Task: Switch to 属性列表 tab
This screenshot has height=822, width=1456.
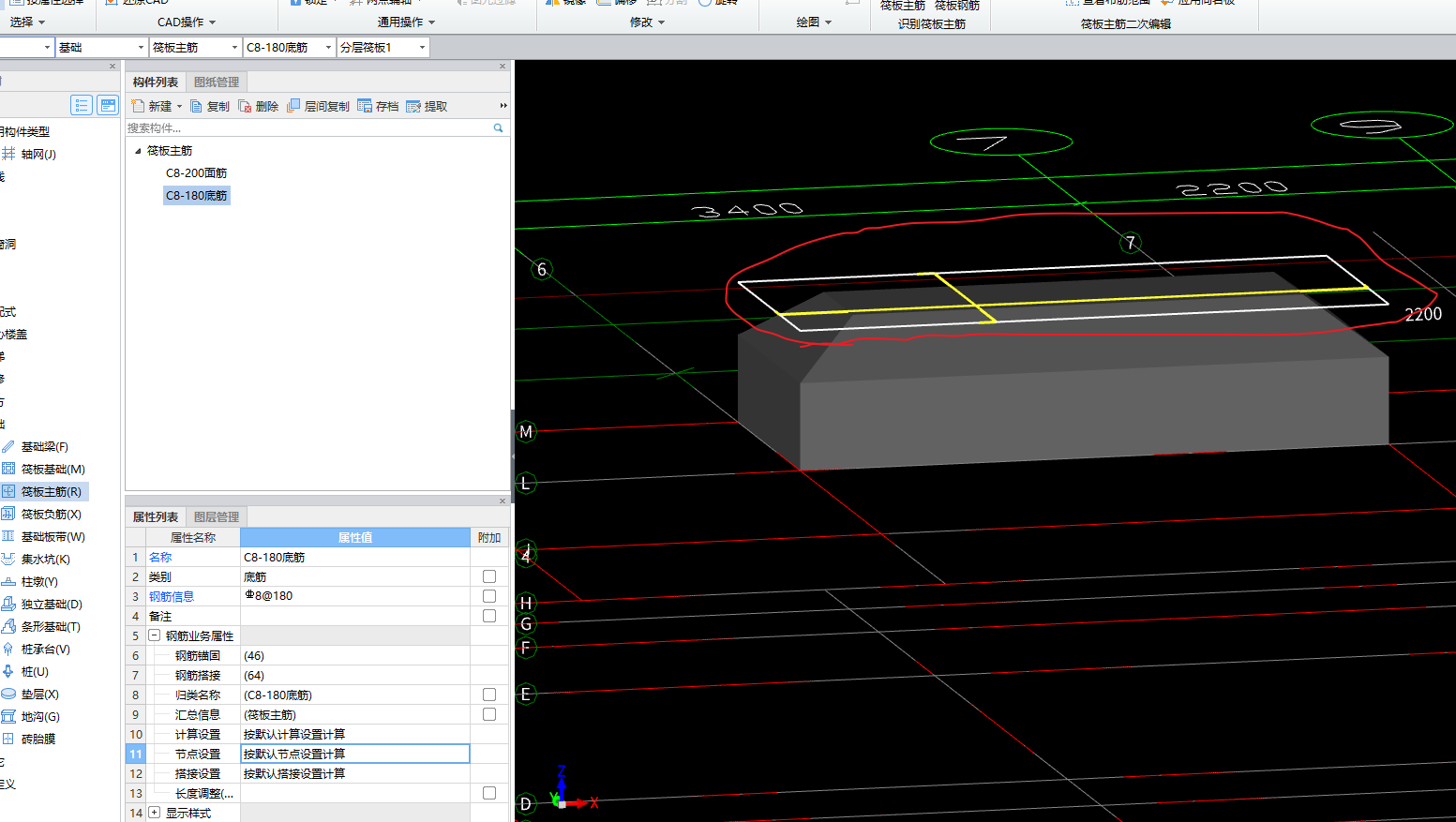Action: (x=156, y=517)
